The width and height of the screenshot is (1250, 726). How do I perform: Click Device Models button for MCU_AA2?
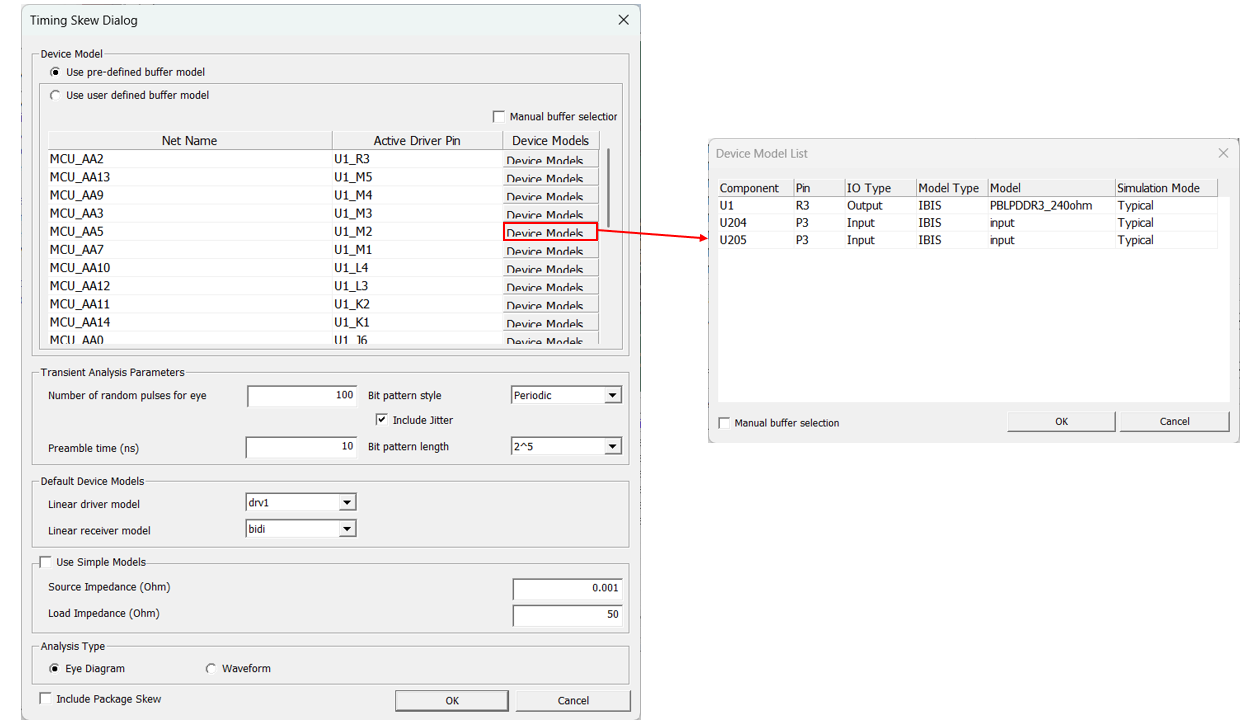click(x=549, y=160)
